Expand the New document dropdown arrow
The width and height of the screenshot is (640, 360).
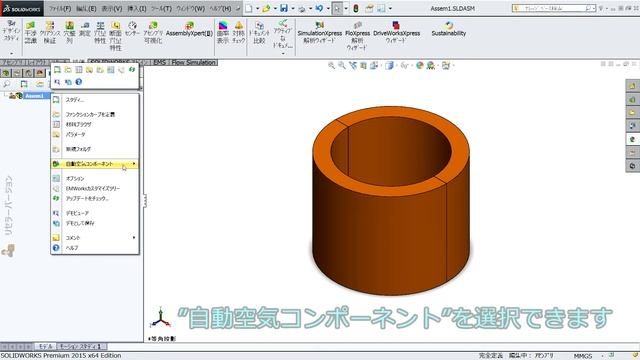tap(257, 8)
